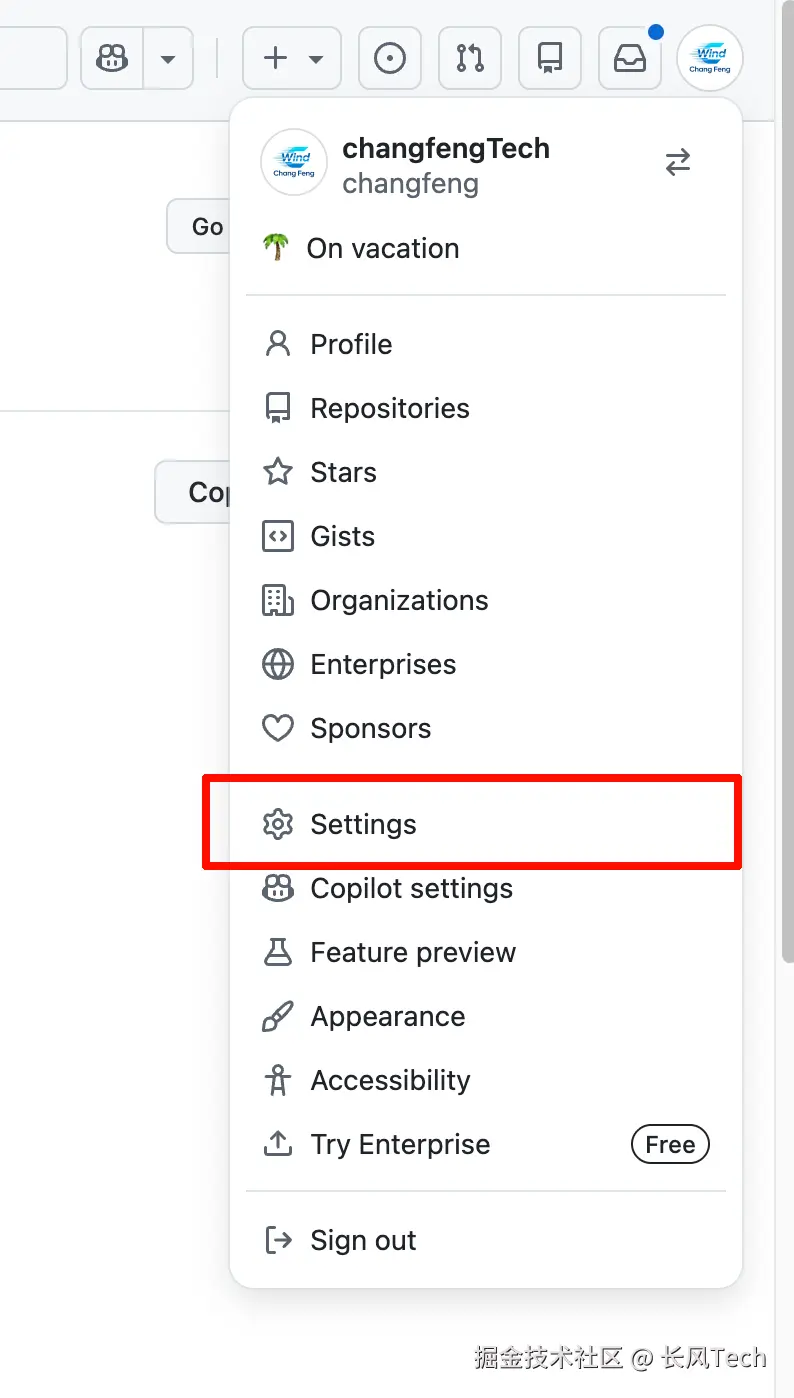Click the Try Enterprise menu item
Image resolution: width=794 pixels, height=1398 pixels.
(x=400, y=1145)
